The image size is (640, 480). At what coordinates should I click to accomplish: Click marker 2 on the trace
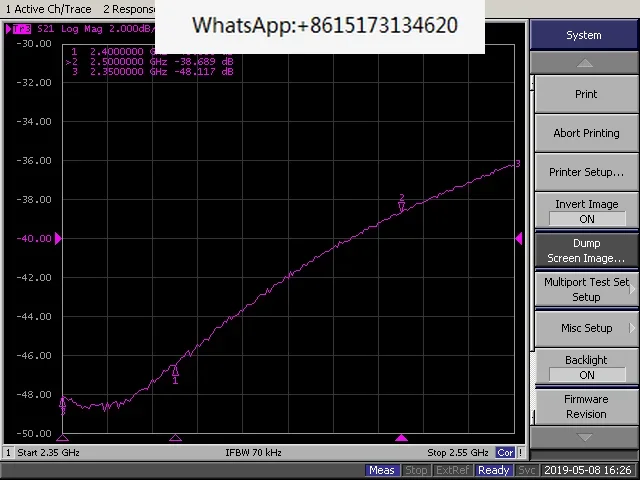coord(402,203)
